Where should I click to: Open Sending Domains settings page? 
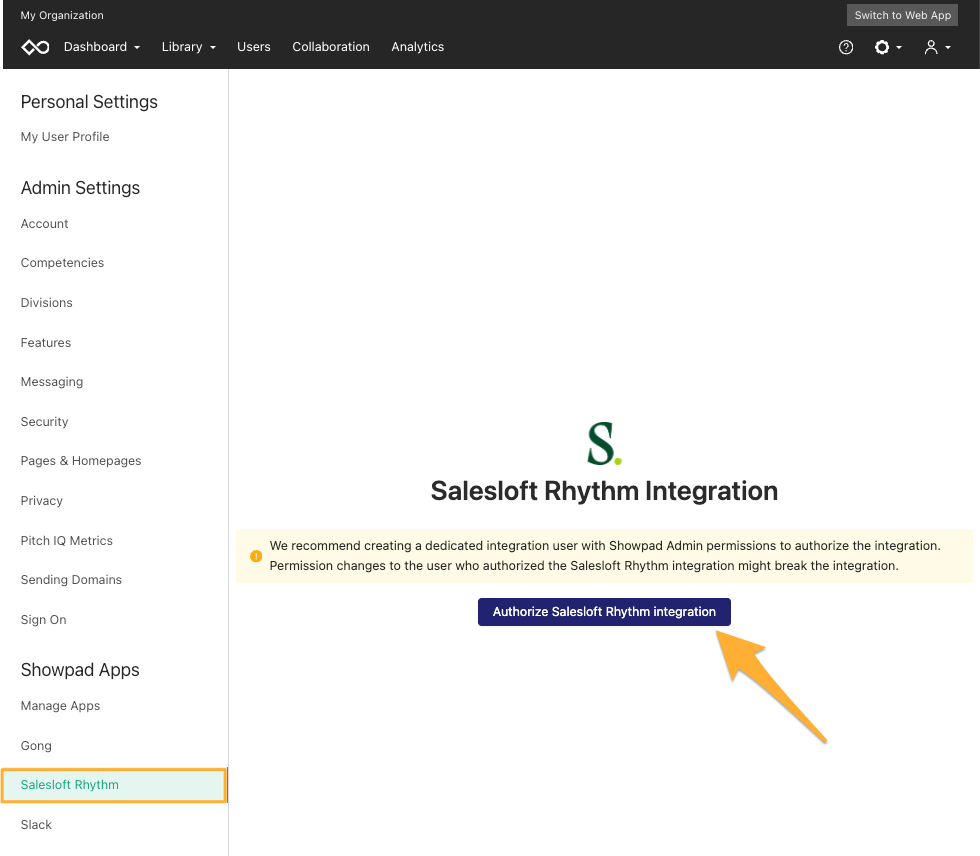pyautogui.click(x=71, y=580)
